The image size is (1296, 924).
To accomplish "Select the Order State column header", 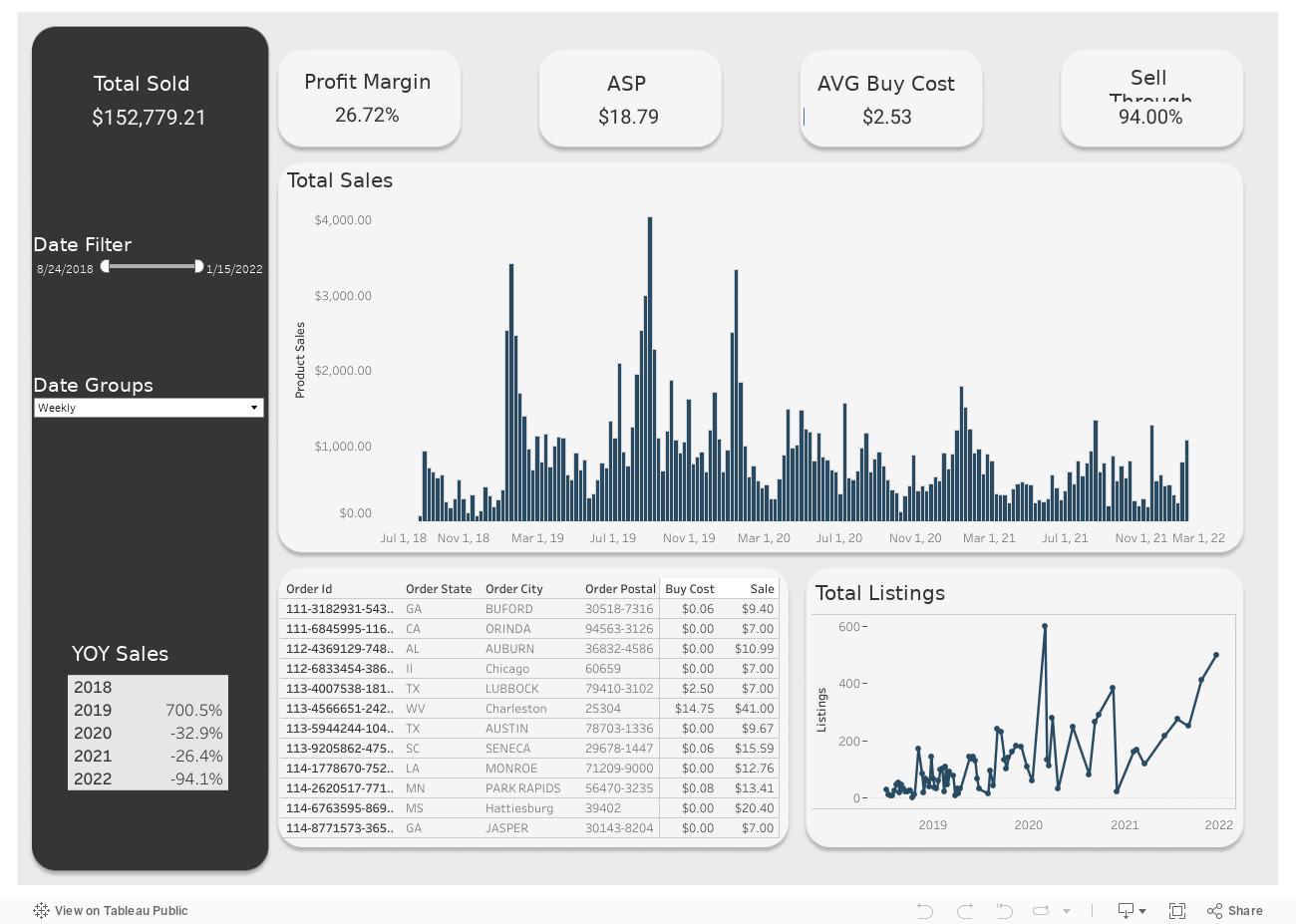I will coord(439,589).
